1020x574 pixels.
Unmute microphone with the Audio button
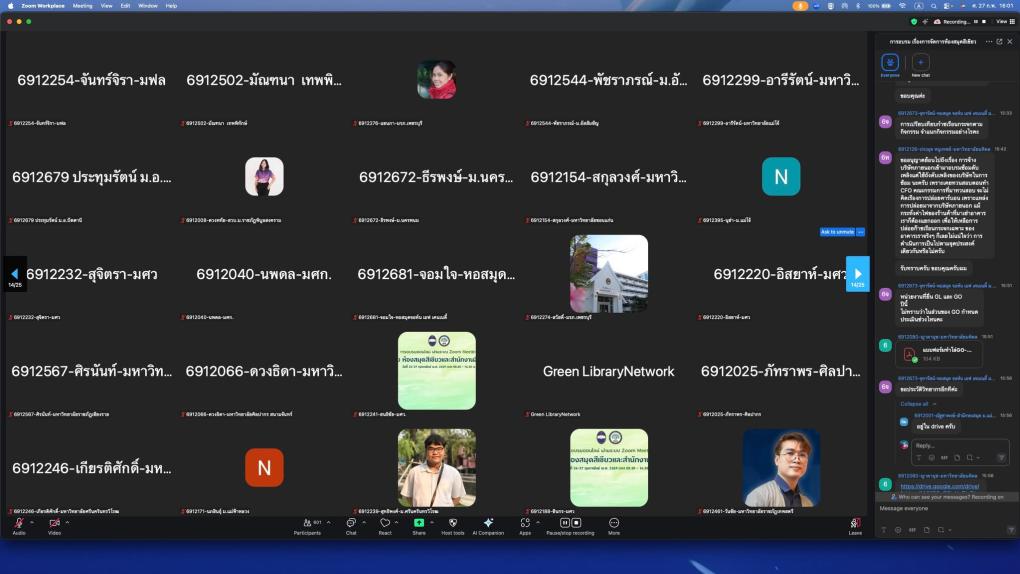18,524
